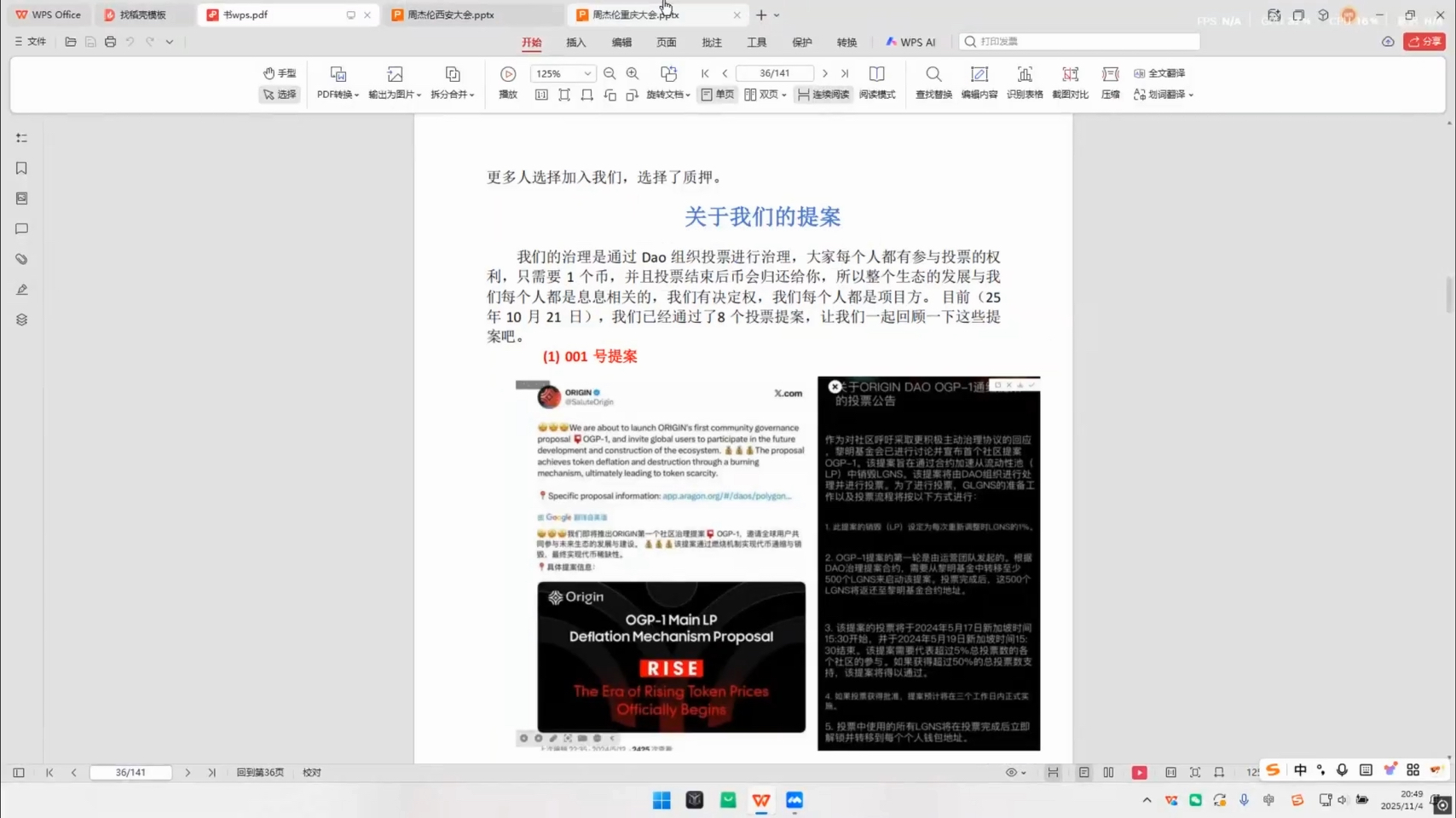Screen dimensions: 1456x818
Task: Toggle 连续阅读 continuous reading mode
Action: coord(821,95)
